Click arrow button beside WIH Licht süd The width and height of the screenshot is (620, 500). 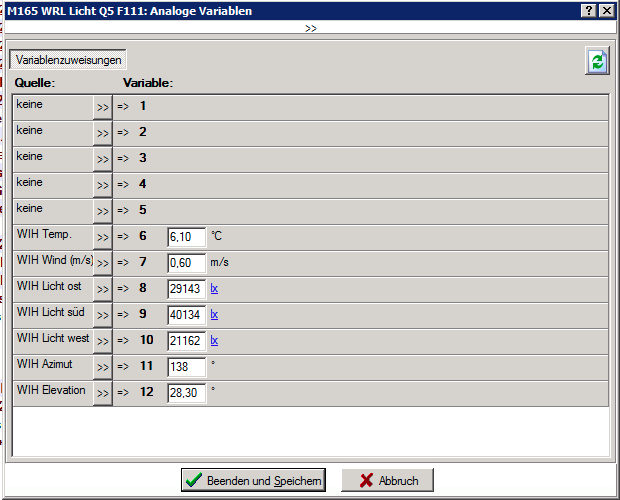pyautogui.click(x=102, y=315)
